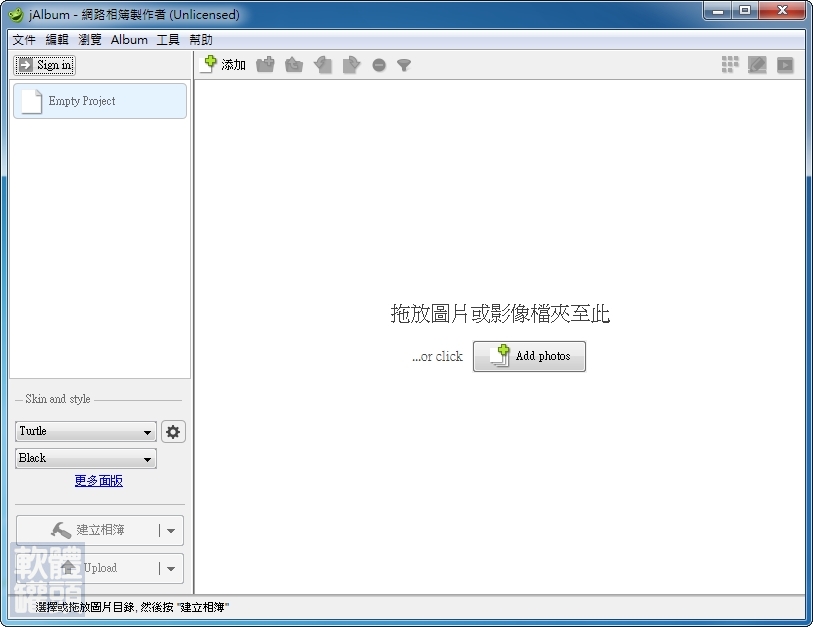Select the Empty Project item
This screenshot has height=627, width=813.
tap(100, 101)
